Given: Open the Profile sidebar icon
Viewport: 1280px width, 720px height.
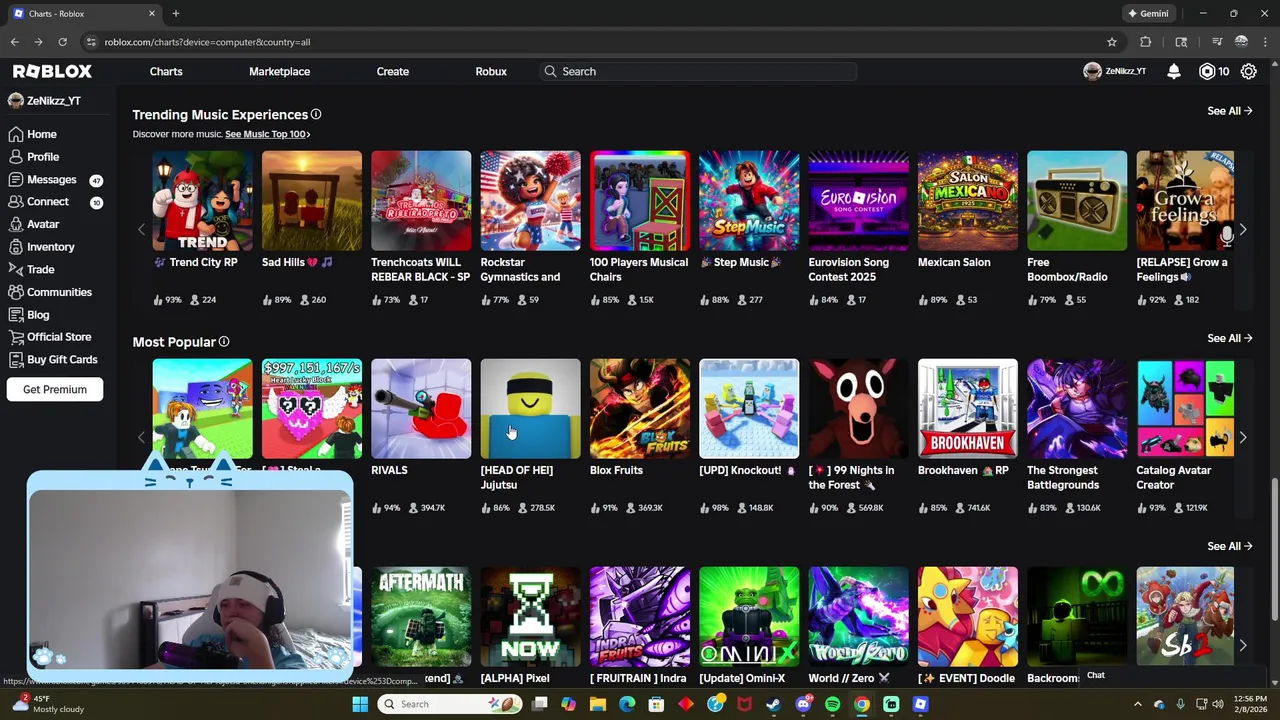Looking at the screenshot, I should click(x=16, y=157).
